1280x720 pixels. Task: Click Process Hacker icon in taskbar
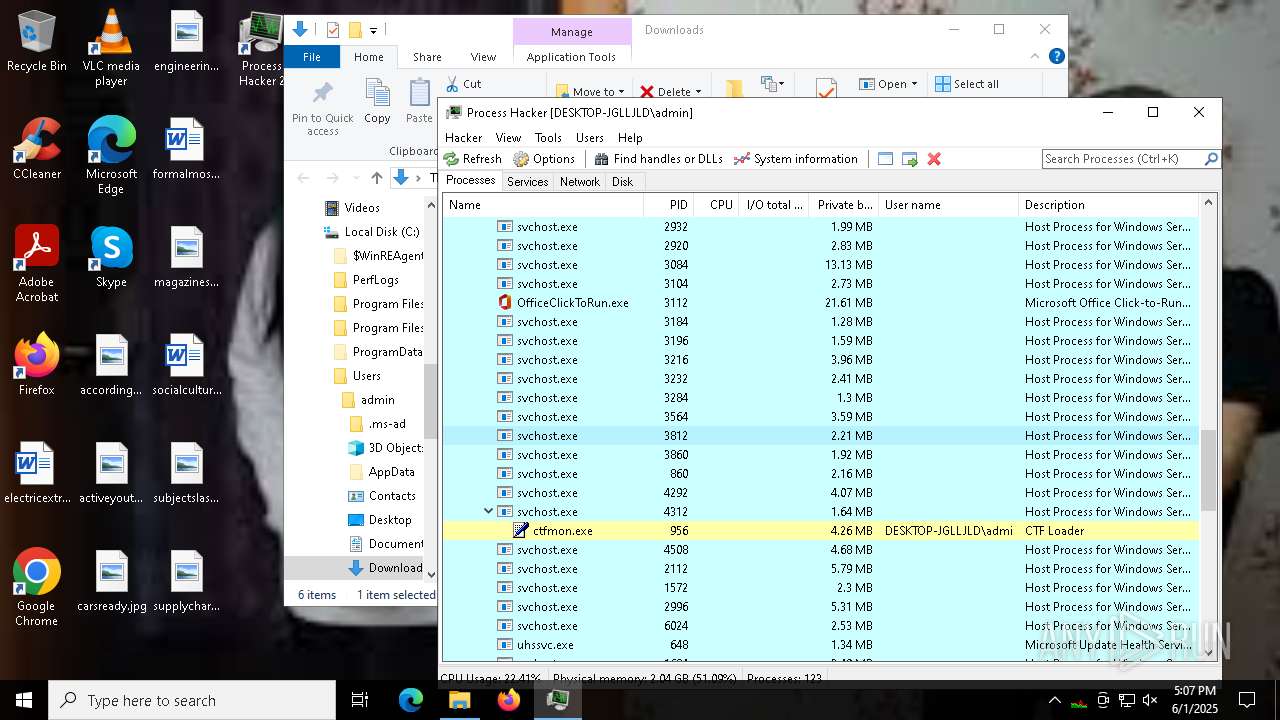tap(557, 700)
